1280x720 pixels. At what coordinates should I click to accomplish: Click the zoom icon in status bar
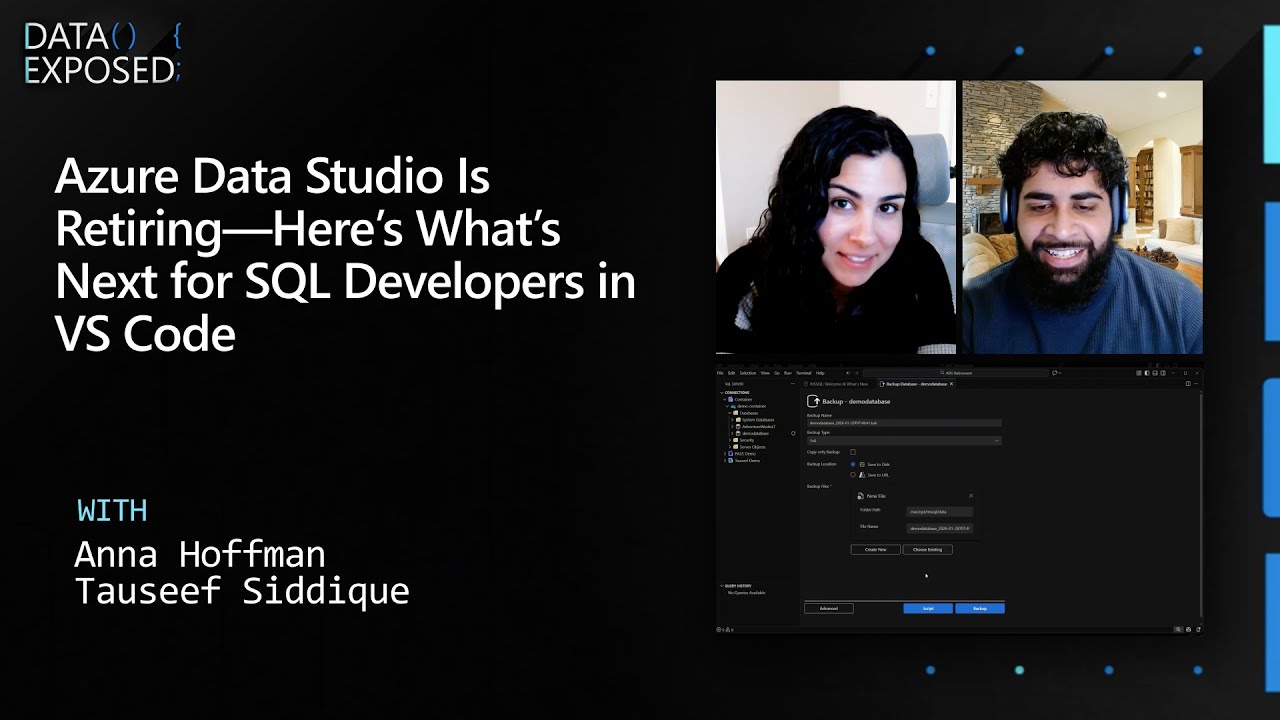[x=1179, y=630]
